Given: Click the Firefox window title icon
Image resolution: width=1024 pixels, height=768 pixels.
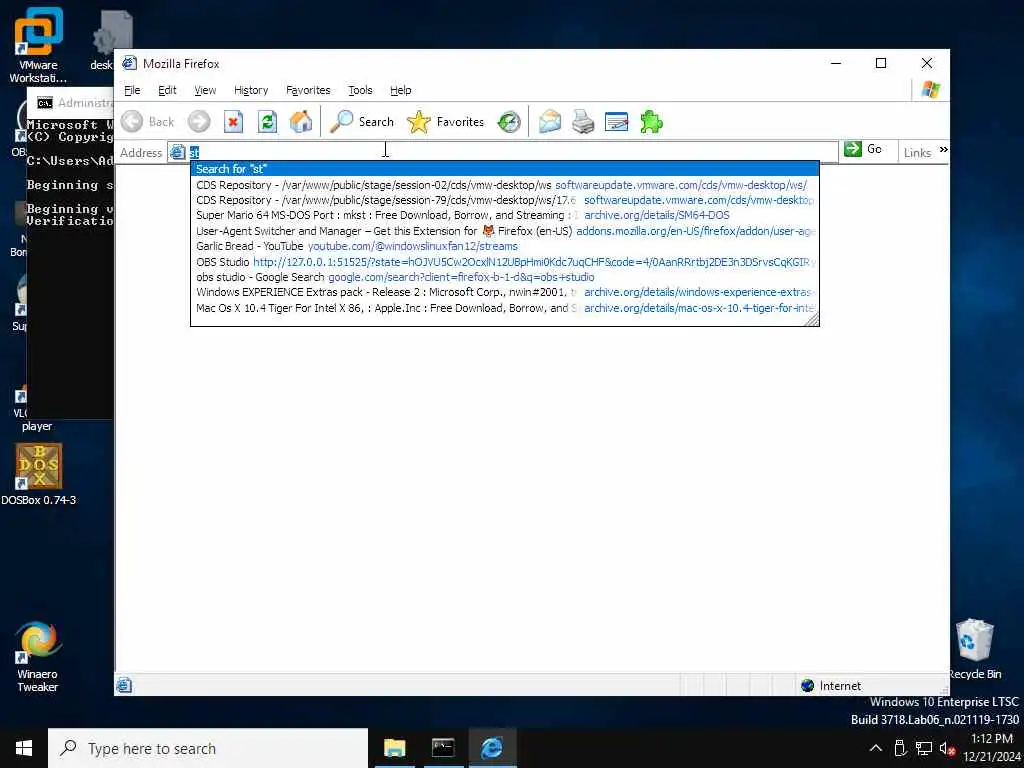Looking at the screenshot, I should tap(129, 63).
